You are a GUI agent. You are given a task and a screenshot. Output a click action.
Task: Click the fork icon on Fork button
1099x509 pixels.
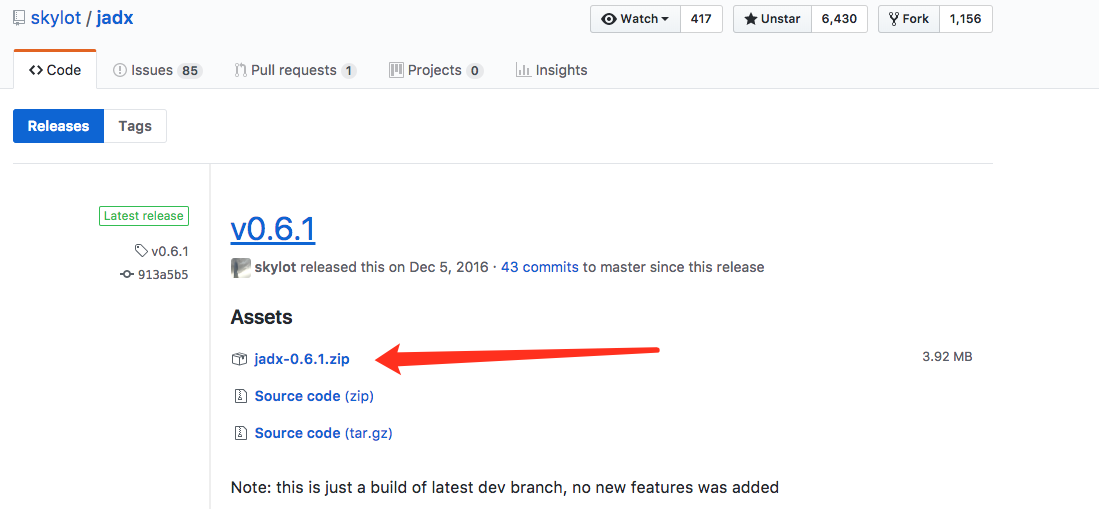pyautogui.click(x=894, y=19)
